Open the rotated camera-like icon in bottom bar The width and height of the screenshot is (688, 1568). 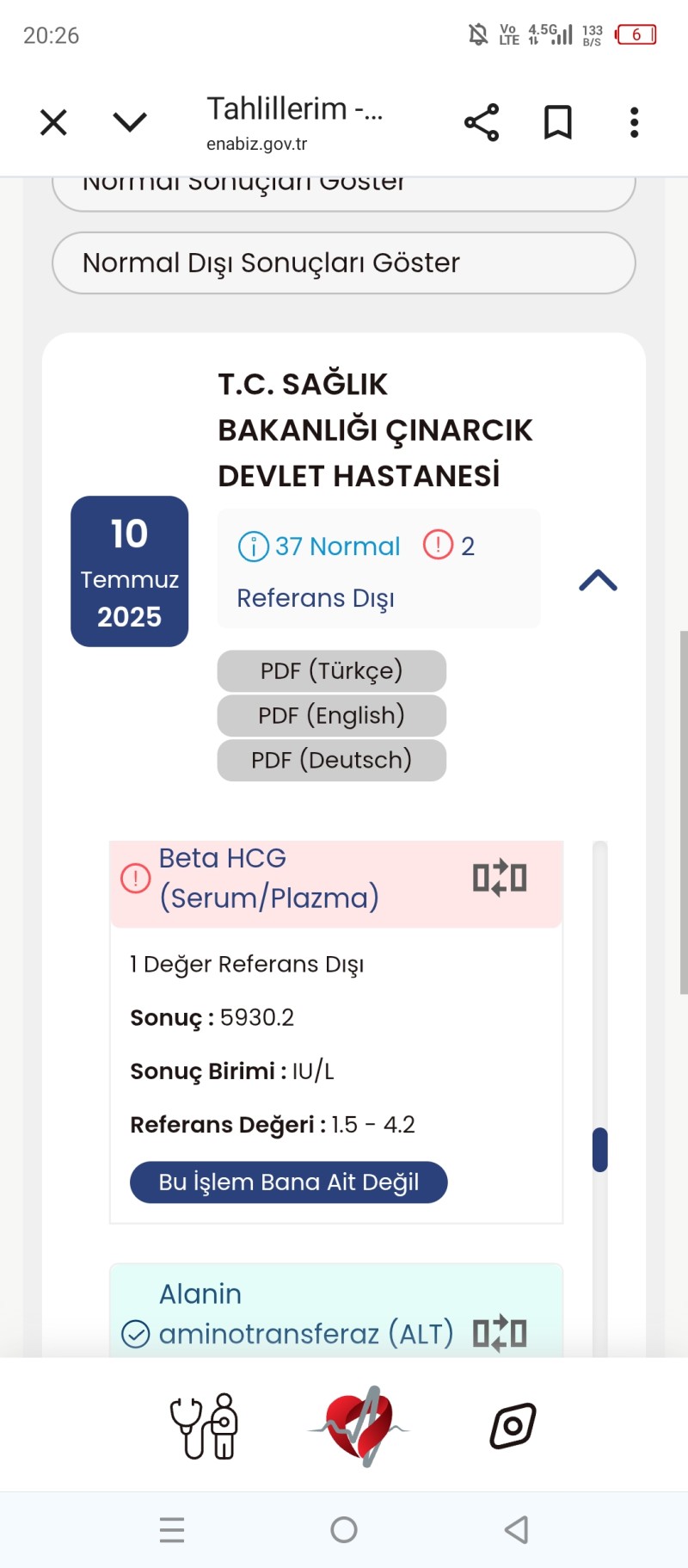pos(513,1426)
